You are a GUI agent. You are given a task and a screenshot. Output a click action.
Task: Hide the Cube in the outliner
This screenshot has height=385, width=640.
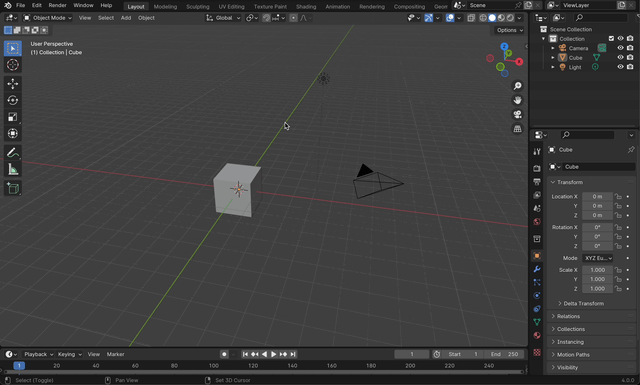click(620, 57)
